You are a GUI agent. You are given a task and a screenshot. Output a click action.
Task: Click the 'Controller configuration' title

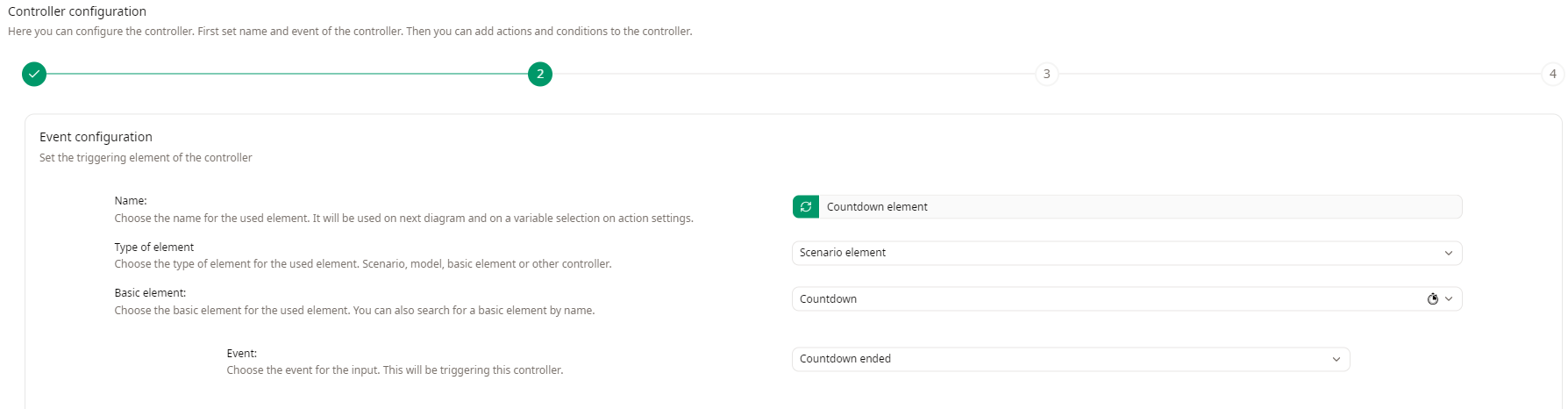click(x=77, y=11)
